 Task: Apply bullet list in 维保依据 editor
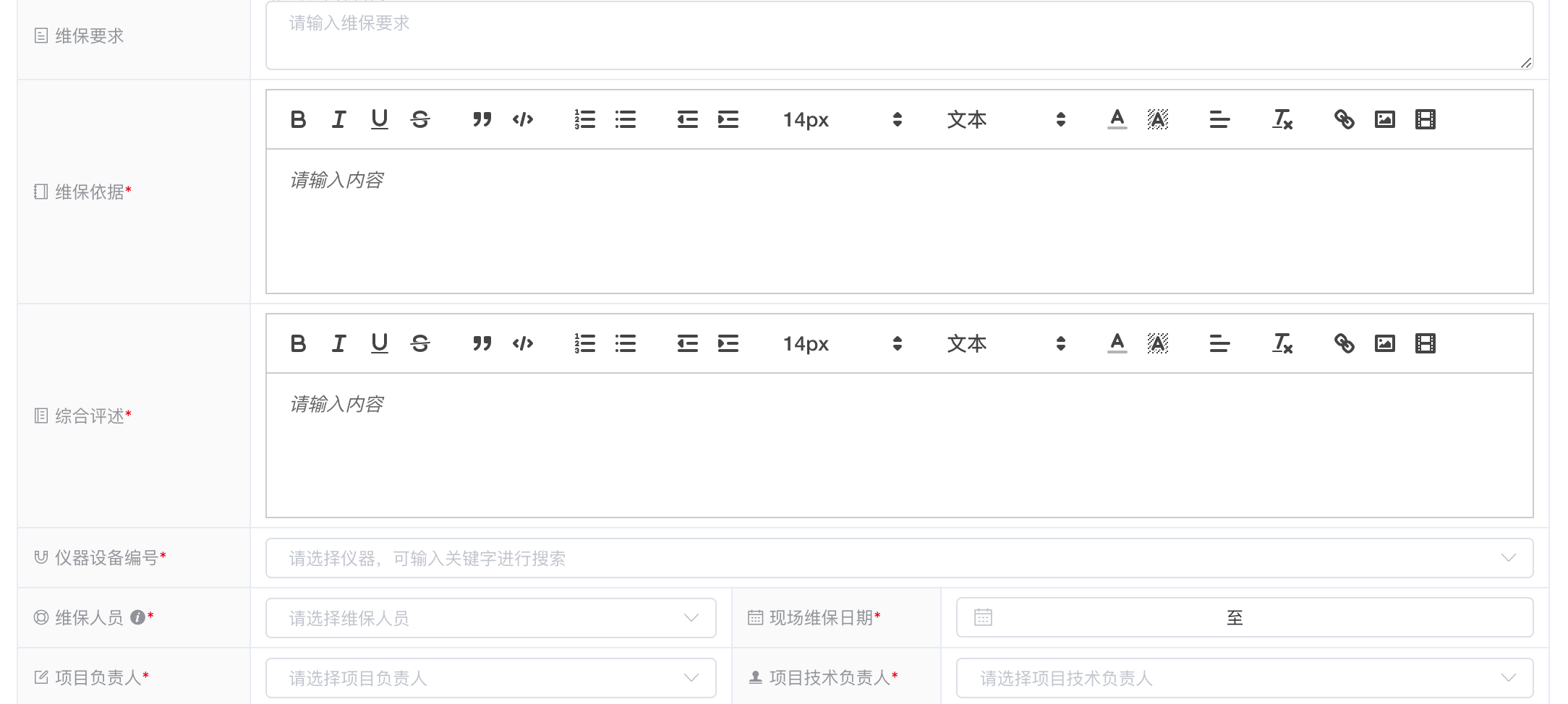pos(625,119)
